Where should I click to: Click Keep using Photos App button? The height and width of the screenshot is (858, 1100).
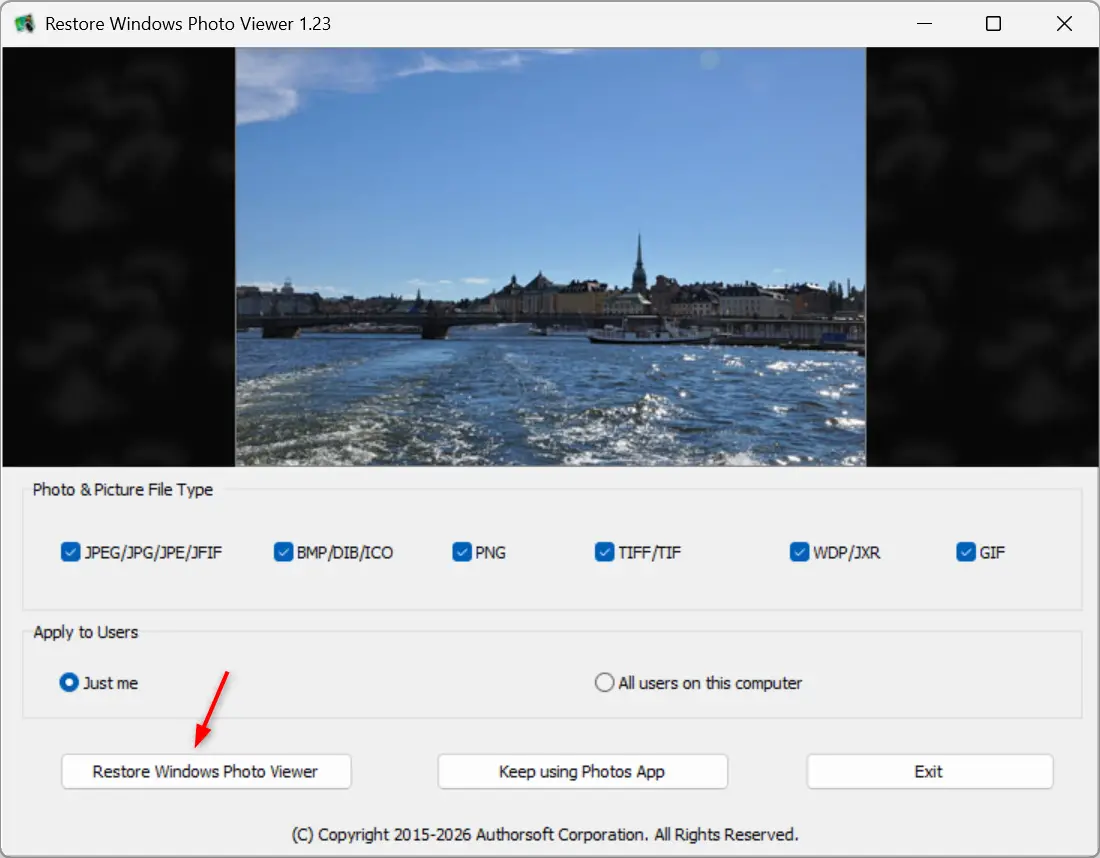582,772
